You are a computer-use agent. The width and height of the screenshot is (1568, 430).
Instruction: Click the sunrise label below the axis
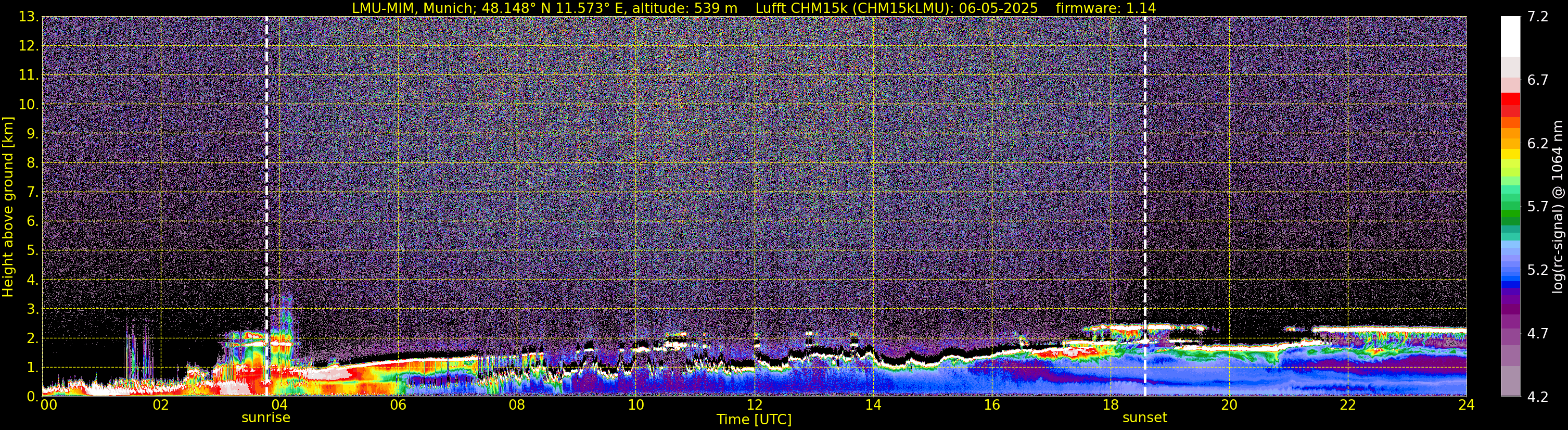(x=266, y=418)
